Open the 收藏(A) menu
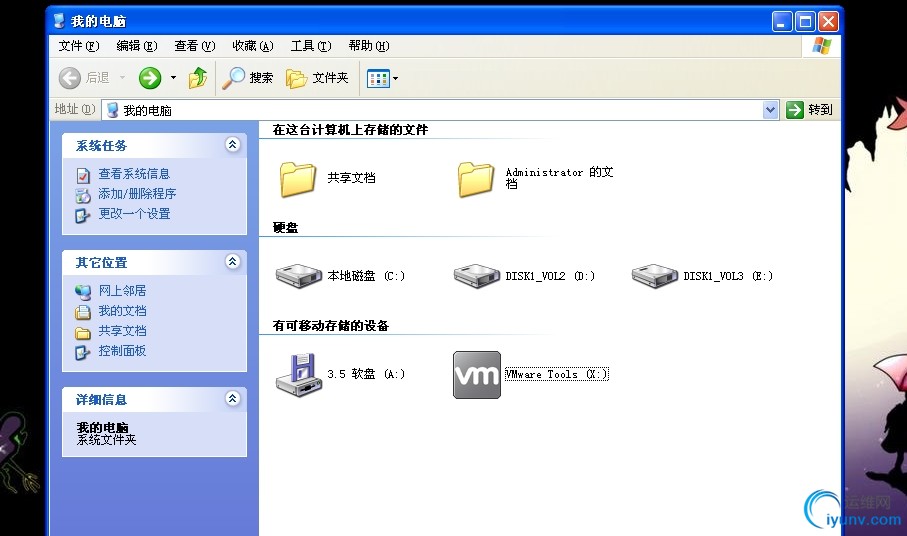 point(253,46)
